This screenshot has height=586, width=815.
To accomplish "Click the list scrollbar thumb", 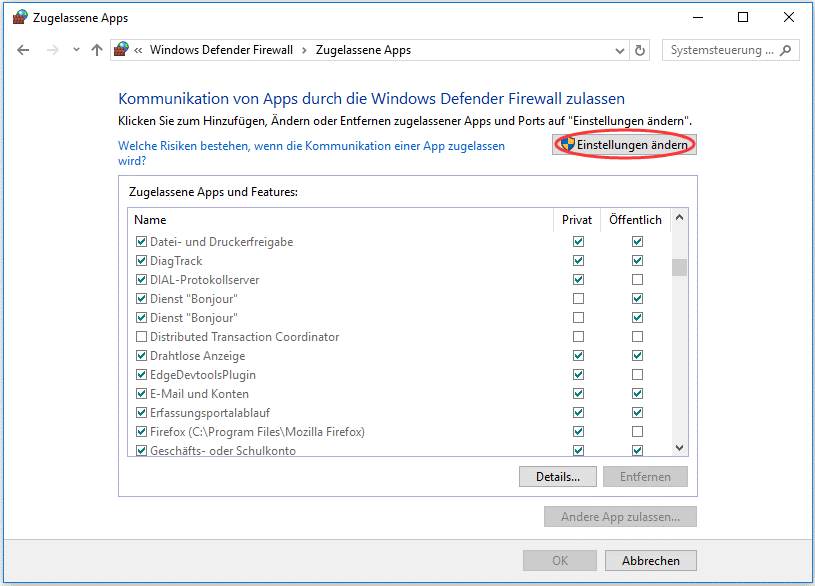I will (679, 267).
